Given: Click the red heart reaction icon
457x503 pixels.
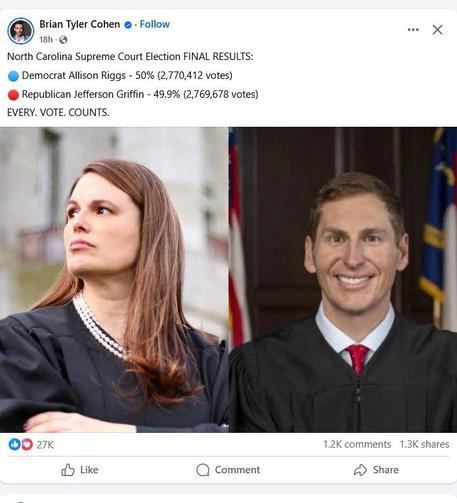Looking at the screenshot, I should click(27, 444).
